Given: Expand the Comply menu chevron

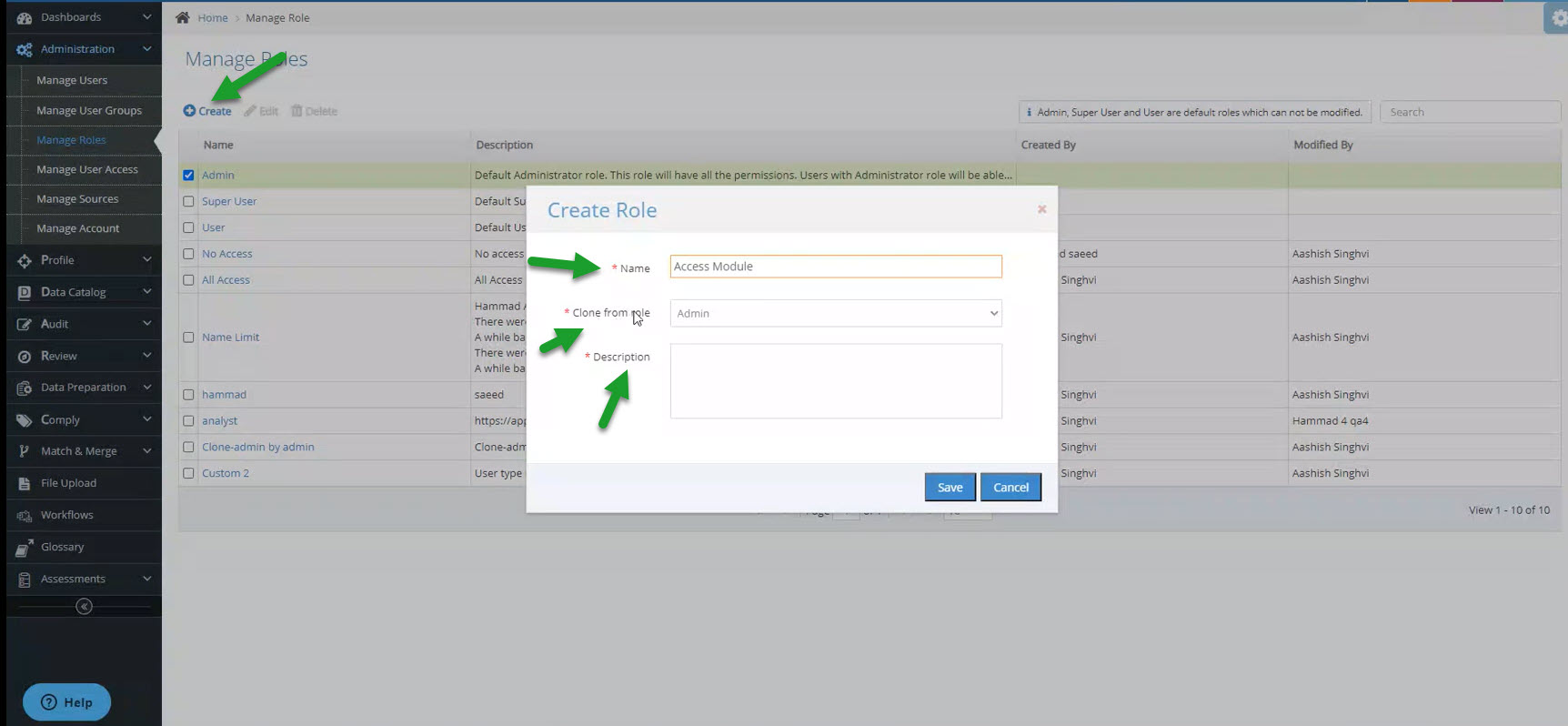Looking at the screenshot, I should click(x=146, y=419).
